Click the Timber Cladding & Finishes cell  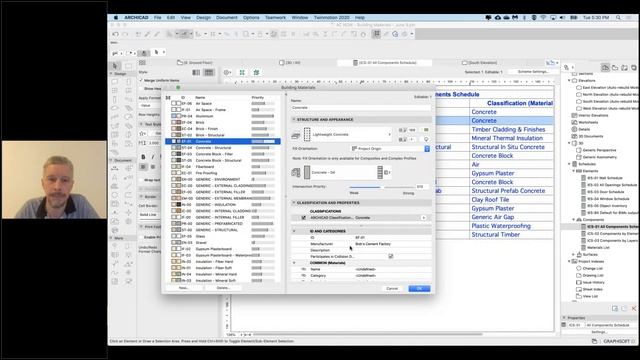[512, 129]
